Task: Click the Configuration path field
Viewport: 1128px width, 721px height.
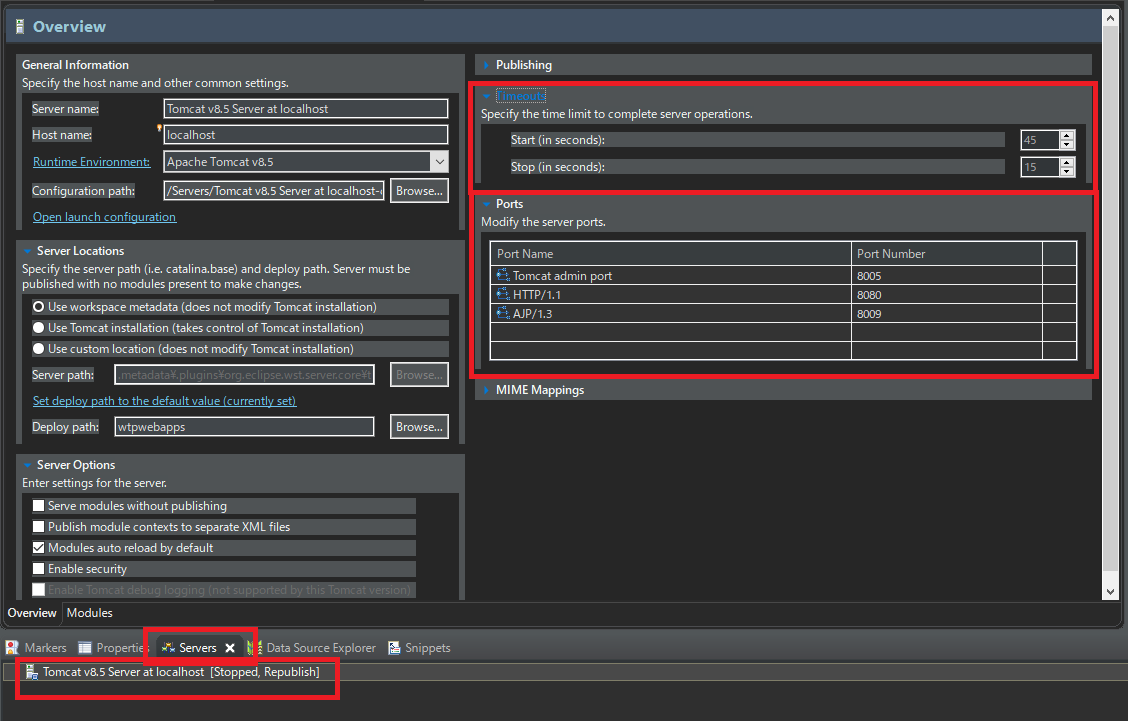Action: click(274, 191)
